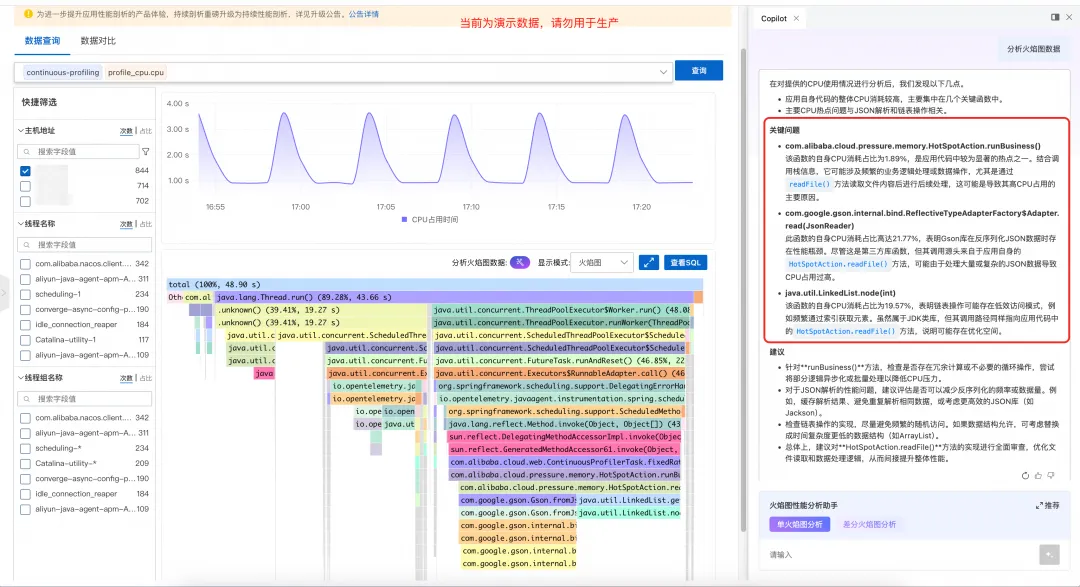Viewport: 1080px width, 587px height.
Task: Click the 分析火焰图数据 chat bubble
Action: [1033, 49]
